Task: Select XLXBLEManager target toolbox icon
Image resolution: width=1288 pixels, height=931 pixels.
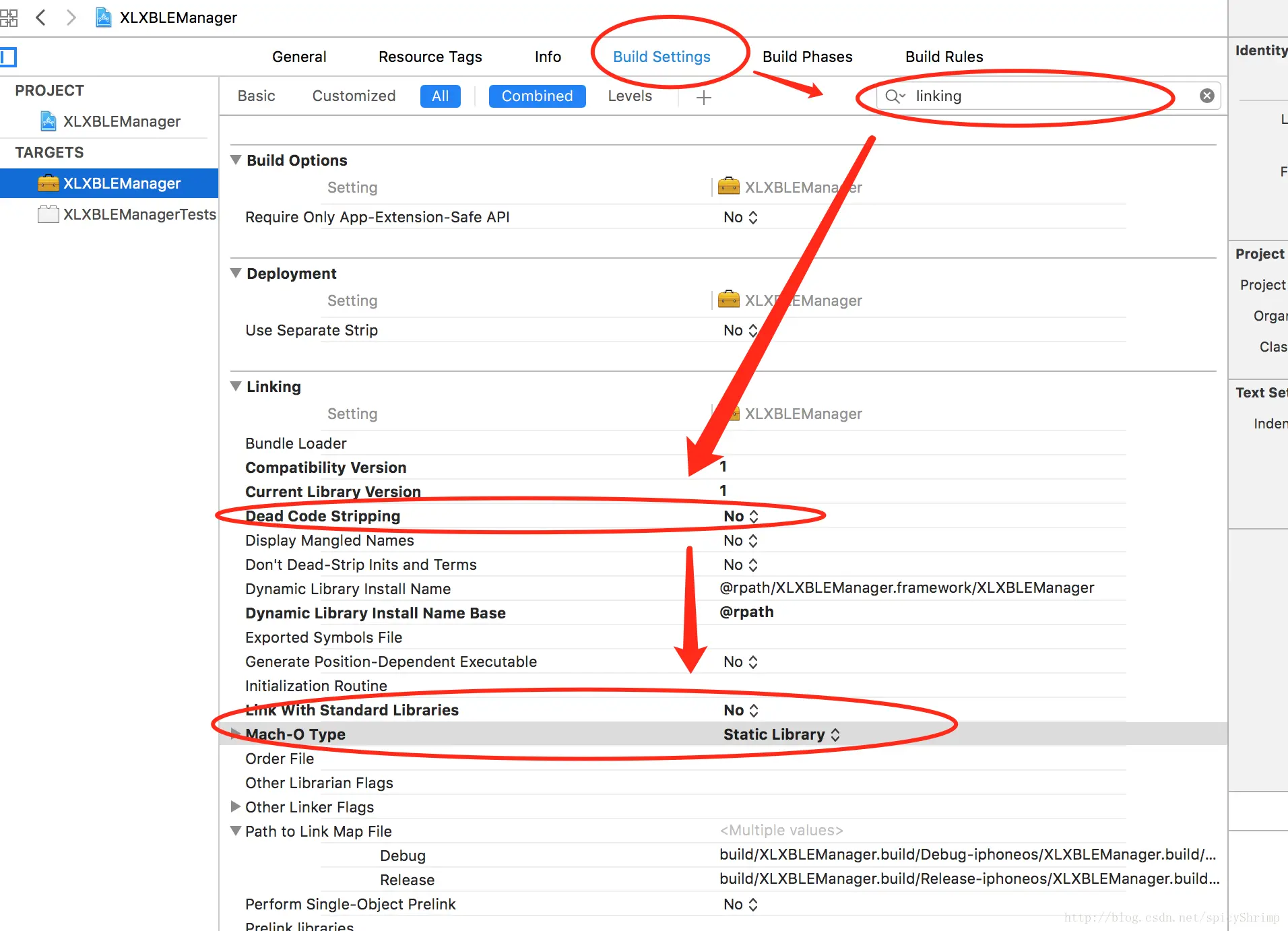Action: [48, 183]
